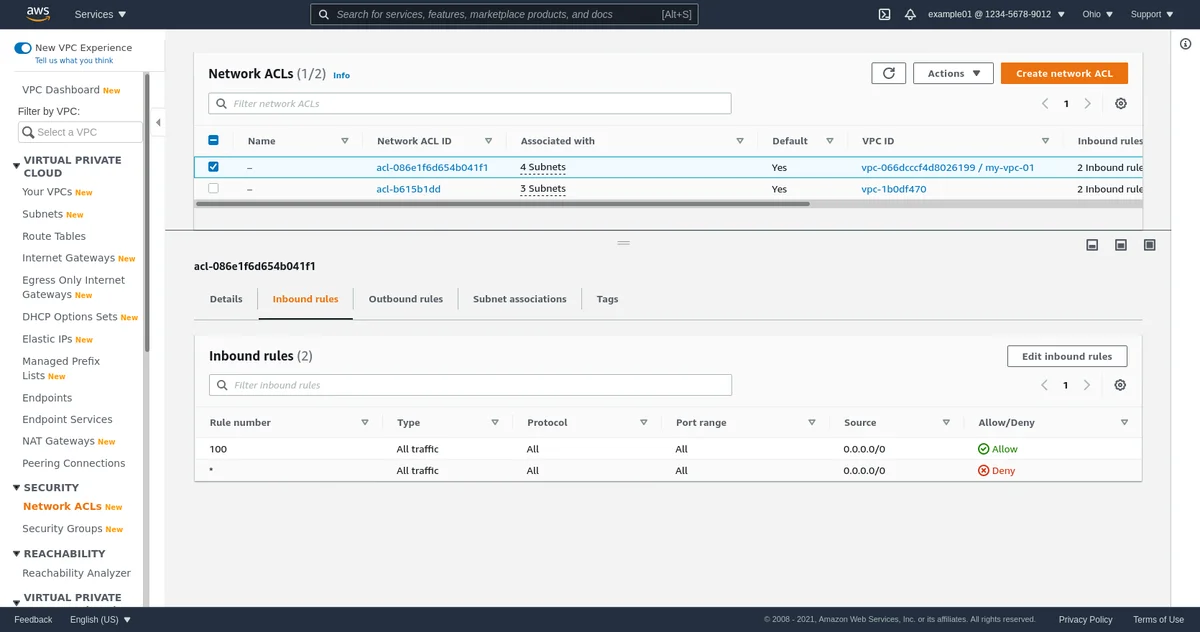Image resolution: width=1200 pixels, height=632 pixels.
Task: Open the notifications bell
Action: 910,14
